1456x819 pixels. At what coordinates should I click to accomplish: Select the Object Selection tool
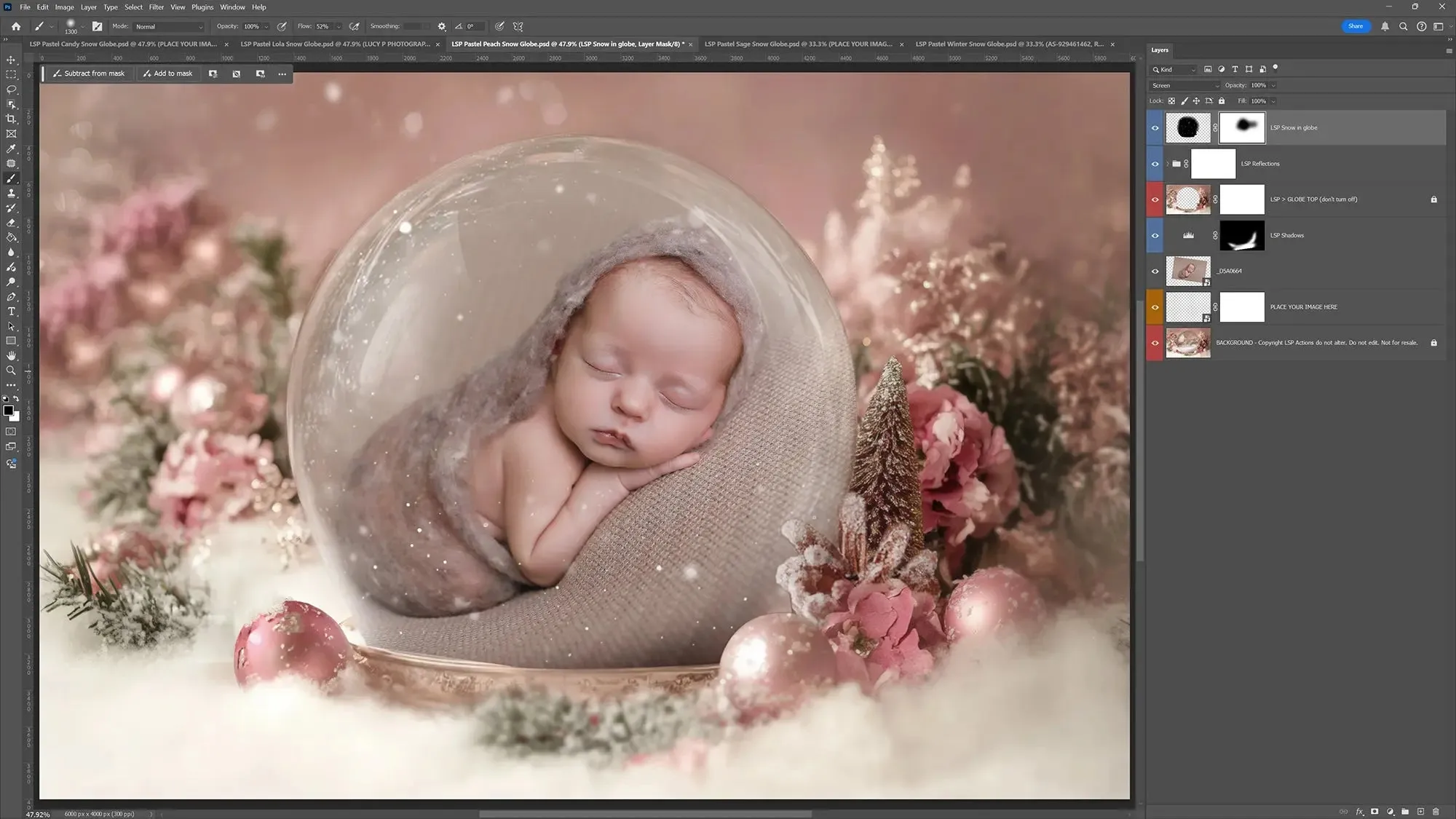(x=11, y=104)
